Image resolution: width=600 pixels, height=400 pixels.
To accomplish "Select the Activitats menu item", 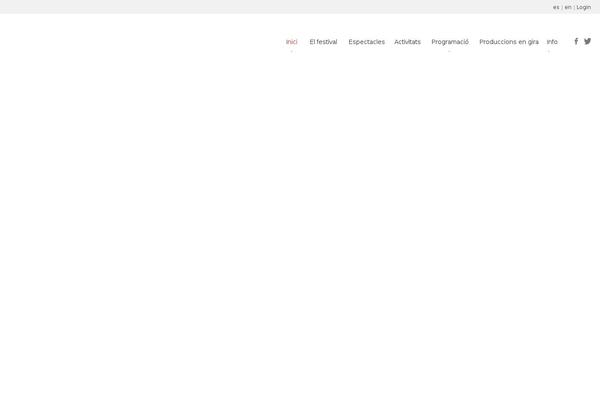I will point(408,42).
